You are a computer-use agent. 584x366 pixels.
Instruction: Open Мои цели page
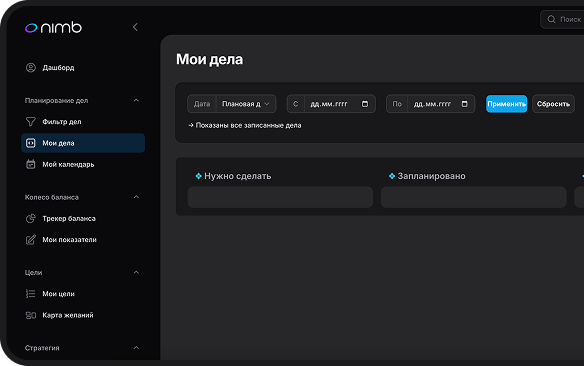point(58,294)
